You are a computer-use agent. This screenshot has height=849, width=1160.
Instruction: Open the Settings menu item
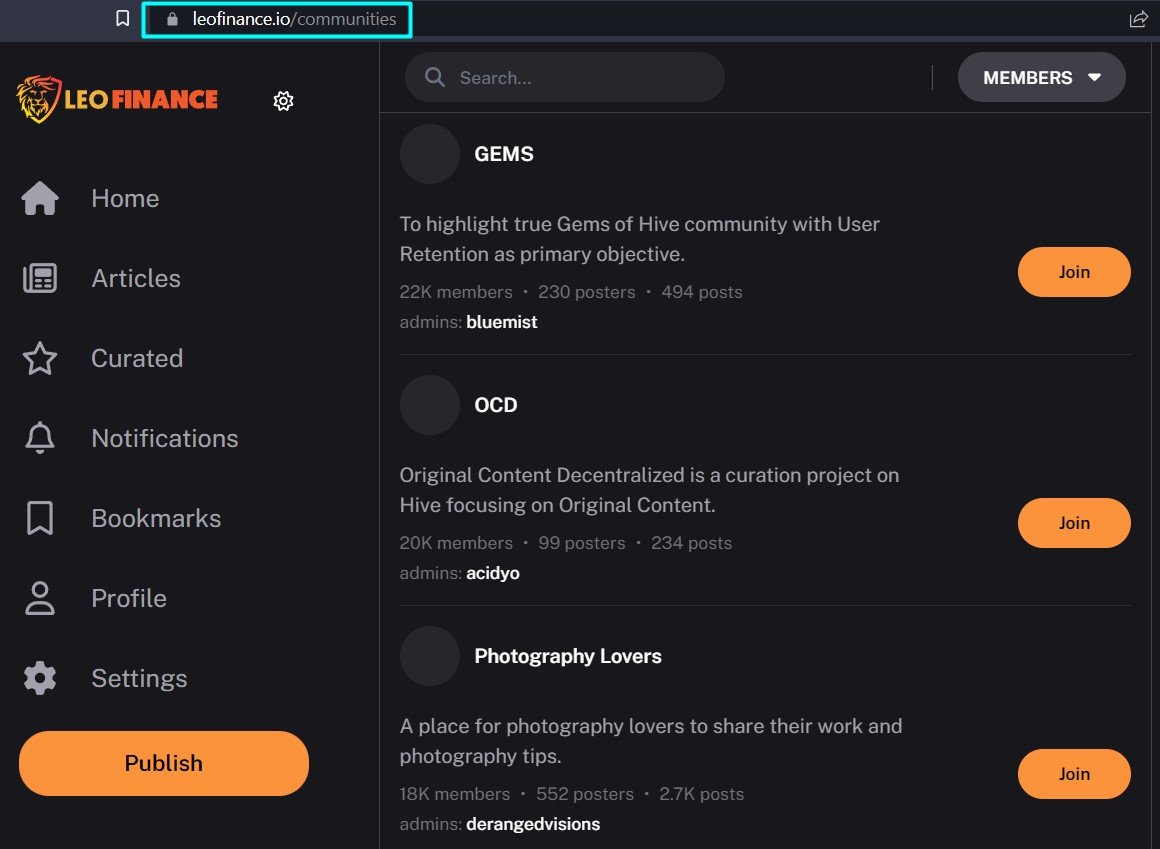pos(139,678)
